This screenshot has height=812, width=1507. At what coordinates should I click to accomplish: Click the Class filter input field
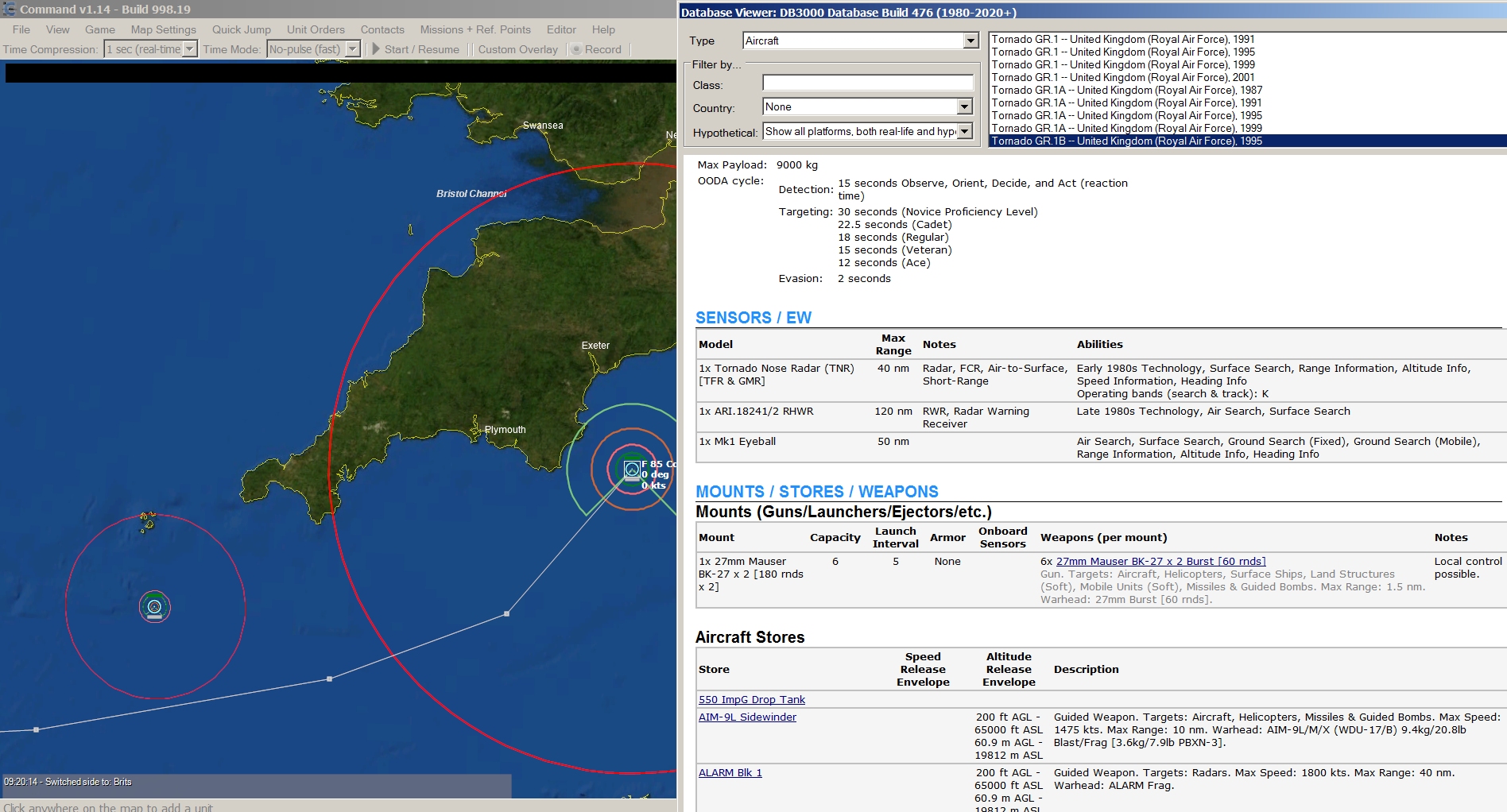point(868,83)
